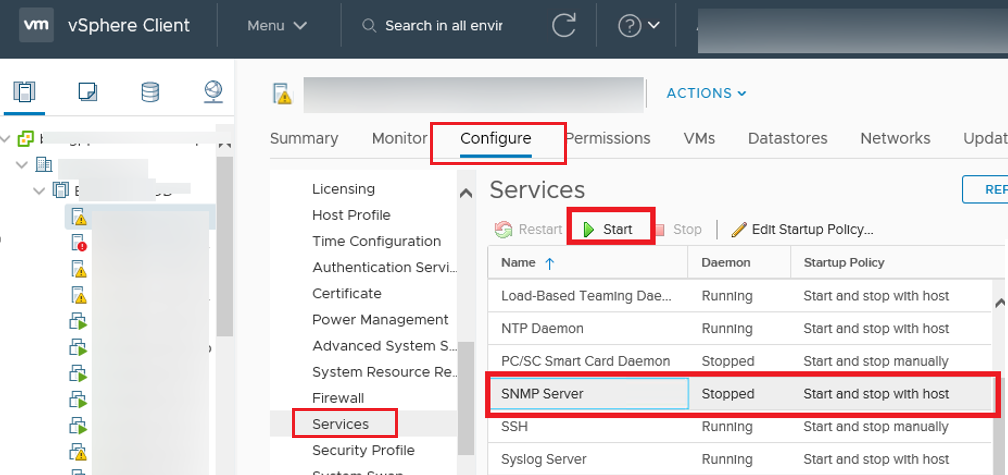This screenshot has height=475, width=1008.
Task: Collapse the datacenter tree node
Action: [22, 165]
